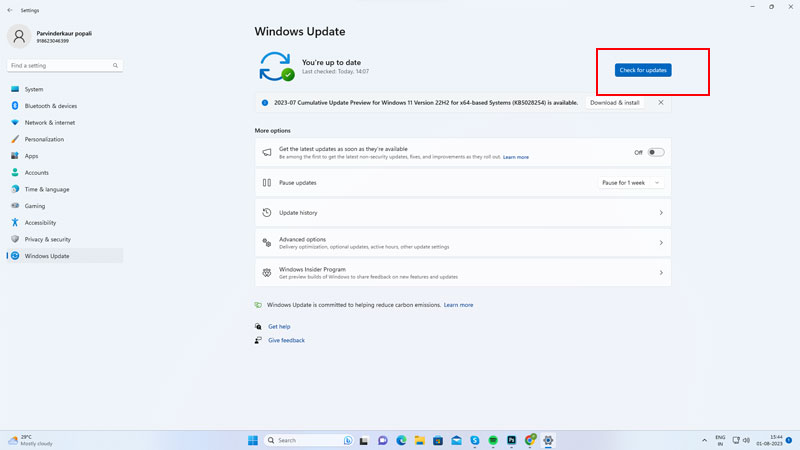Click the taskbar Search box
Viewport: 800px width, 450px height.
coord(309,440)
